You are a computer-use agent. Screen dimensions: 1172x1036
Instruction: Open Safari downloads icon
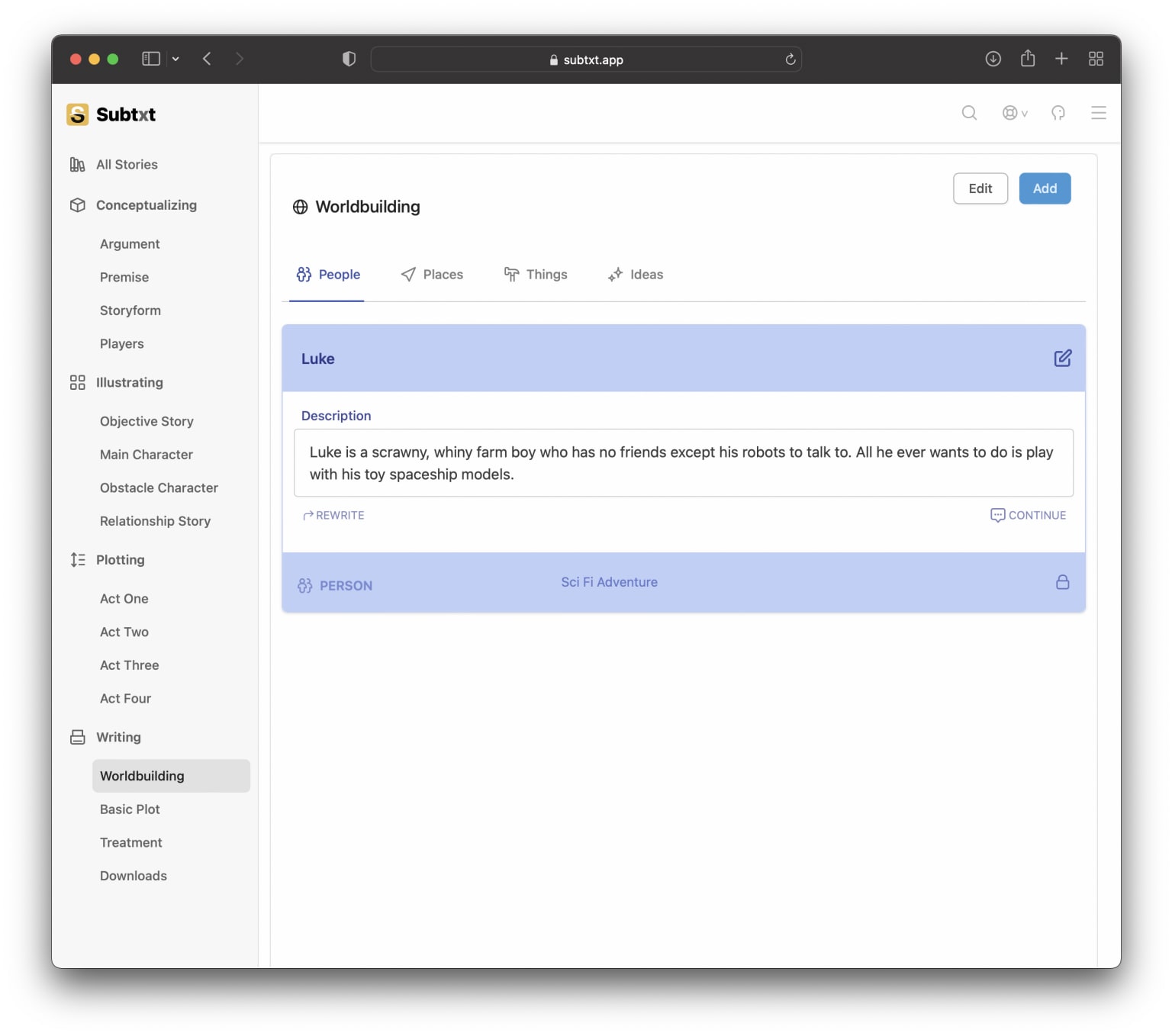pos(993,59)
